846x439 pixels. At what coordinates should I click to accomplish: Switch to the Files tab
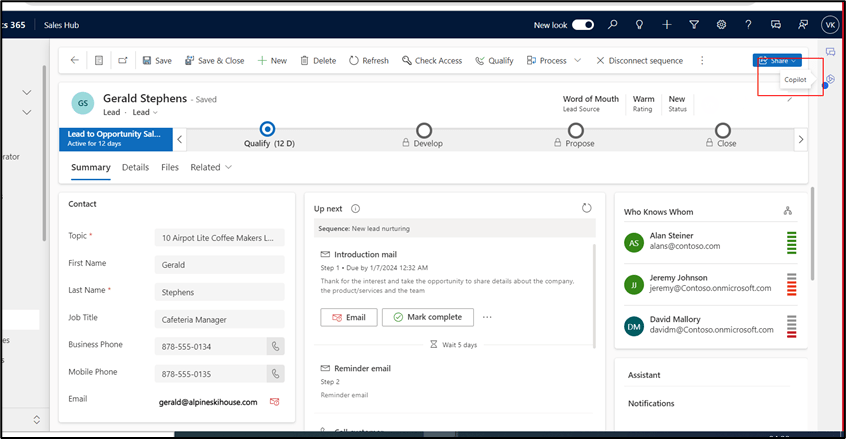[170, 167]
